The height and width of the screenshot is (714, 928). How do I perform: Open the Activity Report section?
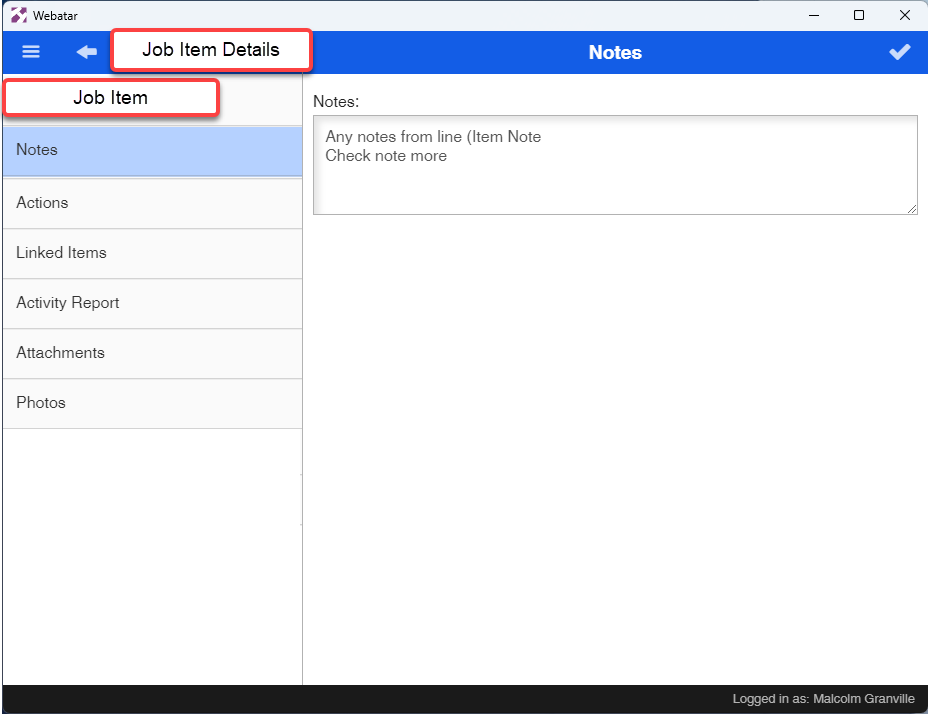153,303
